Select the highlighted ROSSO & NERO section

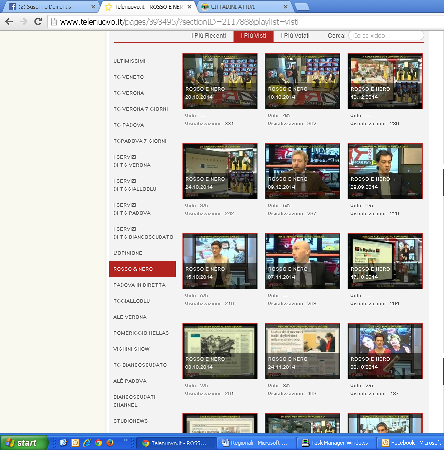142,269
